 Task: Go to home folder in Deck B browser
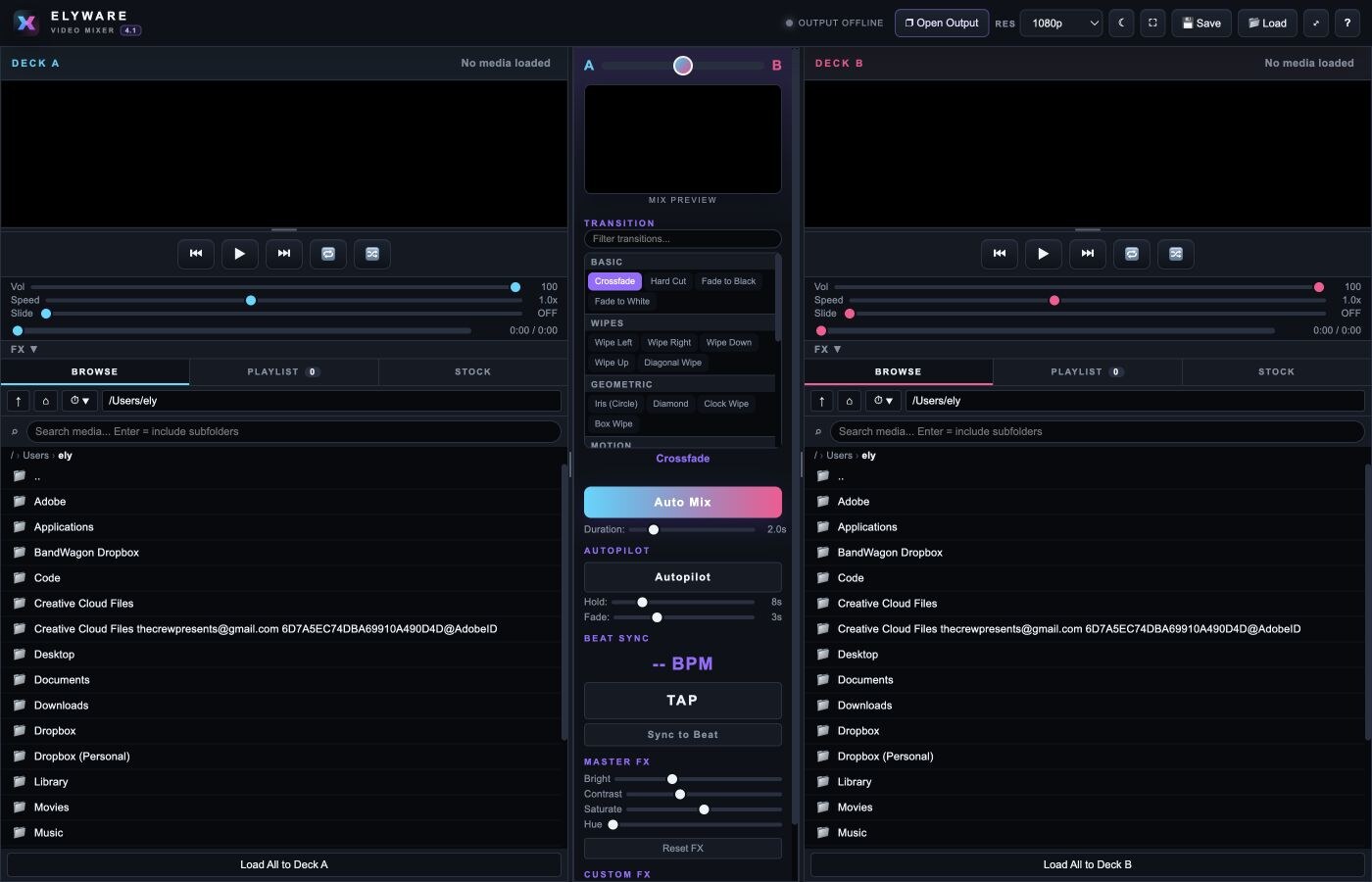(849, 401)
